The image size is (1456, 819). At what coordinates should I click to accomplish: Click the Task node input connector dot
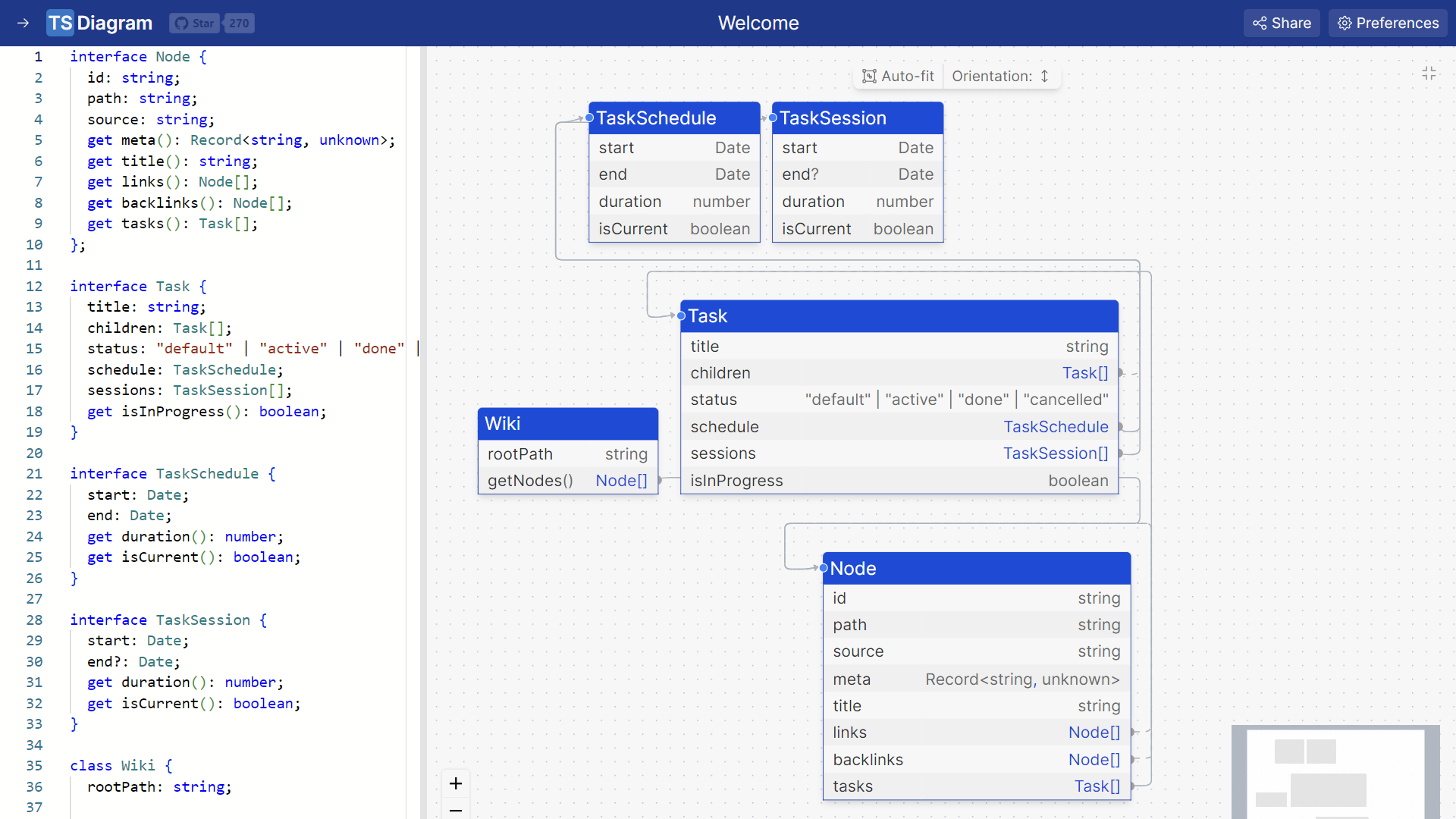click(x=681, y=315)
